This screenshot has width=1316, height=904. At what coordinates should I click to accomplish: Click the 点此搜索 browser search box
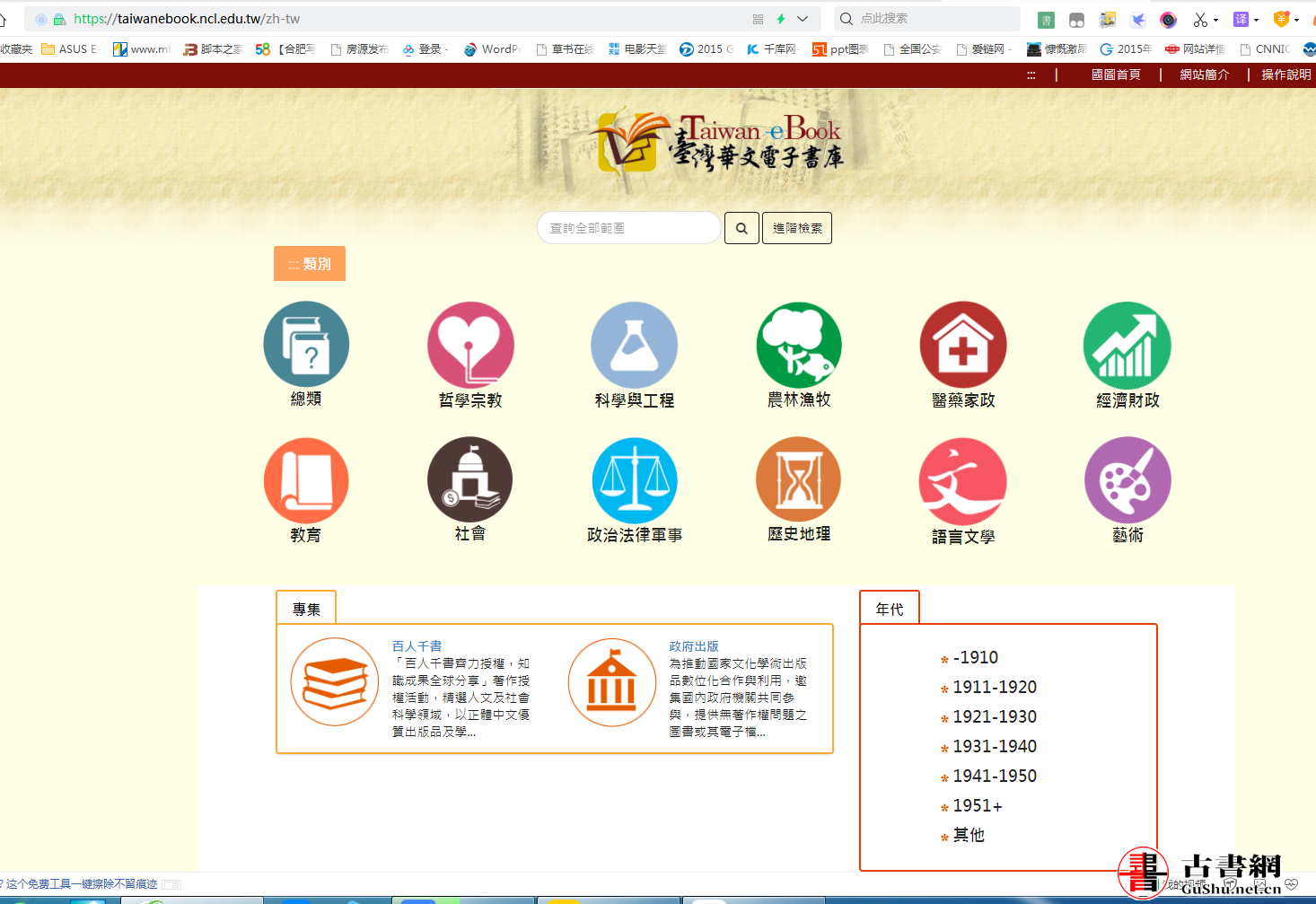click(927, 19)
